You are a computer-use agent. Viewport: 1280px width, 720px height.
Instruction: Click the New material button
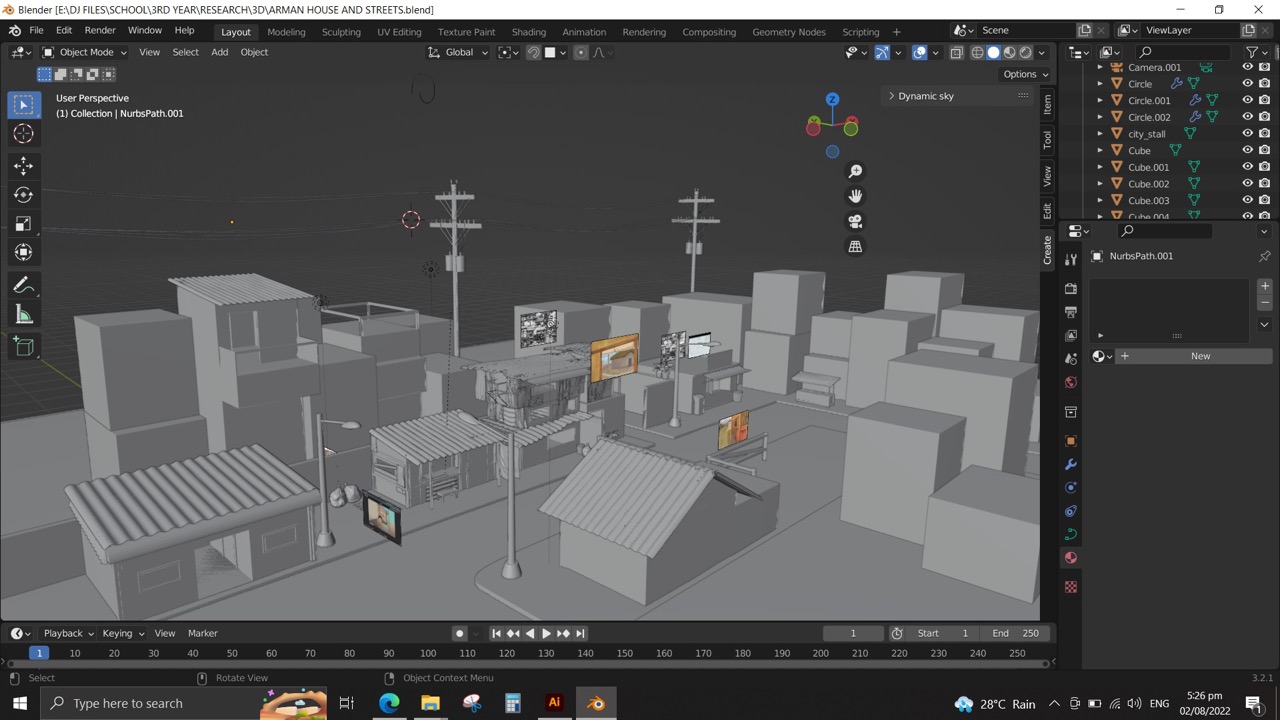click(x=1200, y=356)
